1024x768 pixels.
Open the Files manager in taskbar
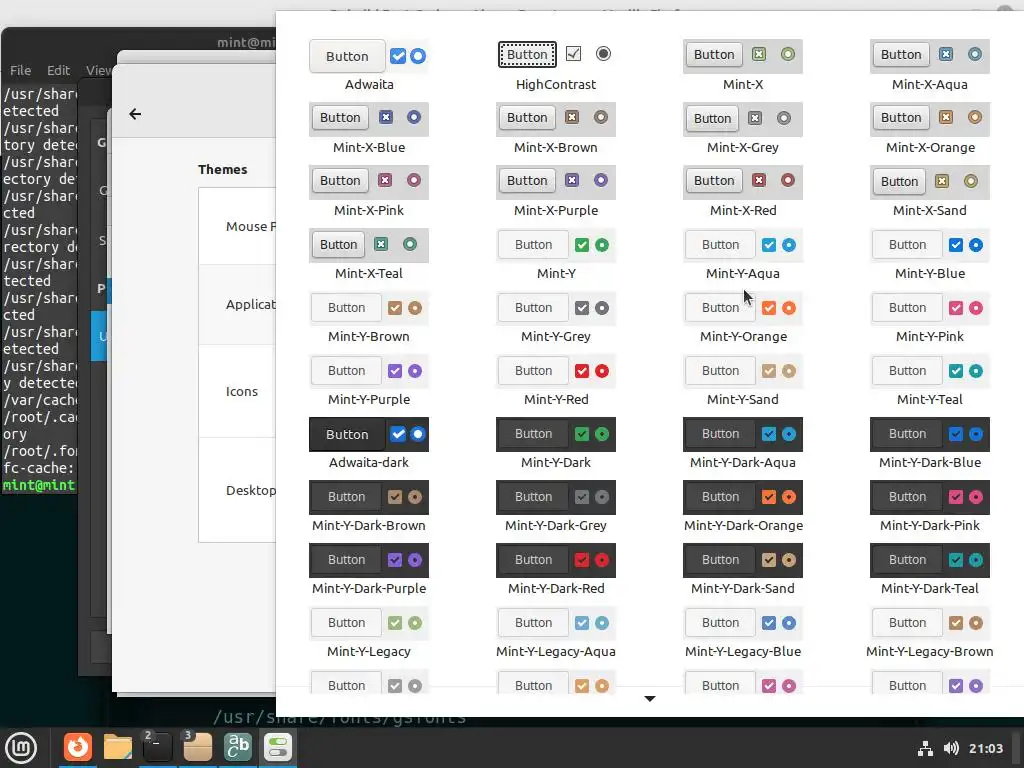click(118, 747)
